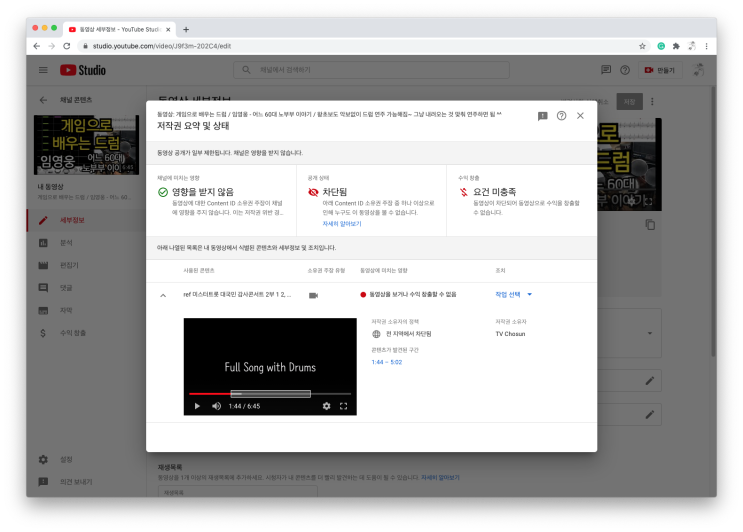743x532 pixels.
Task: Play the claim preview video
Action: [x=197, y=406]
